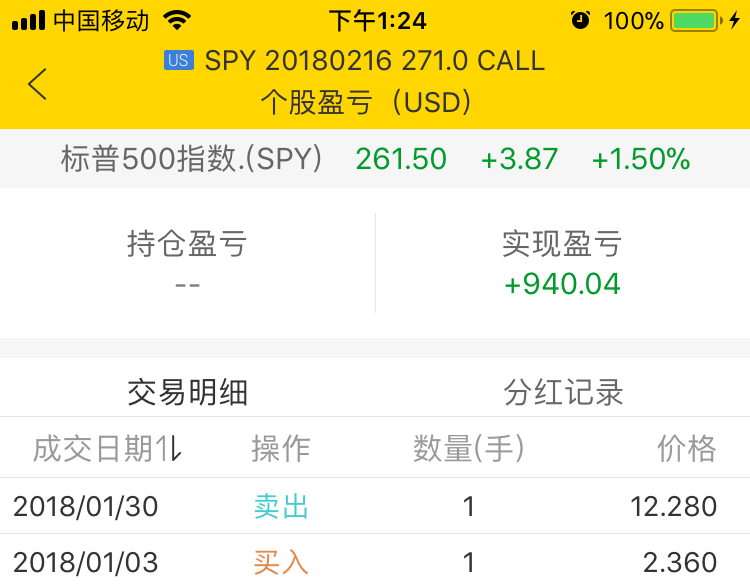750x586 pixels.
Task: Select the 2018/01/03 买入 trade row
Action: 375,561
